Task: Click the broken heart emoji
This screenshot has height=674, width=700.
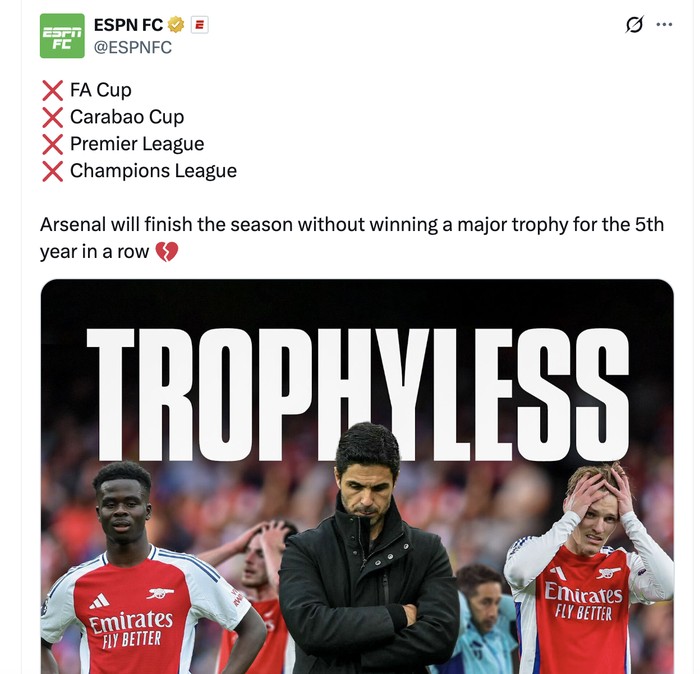Action: pyautogui.click(x=166, y=252)
